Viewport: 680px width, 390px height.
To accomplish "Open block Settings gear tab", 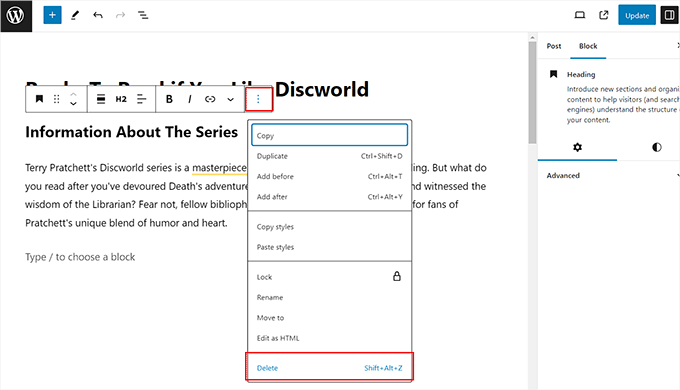I will (x=577, y=147).
